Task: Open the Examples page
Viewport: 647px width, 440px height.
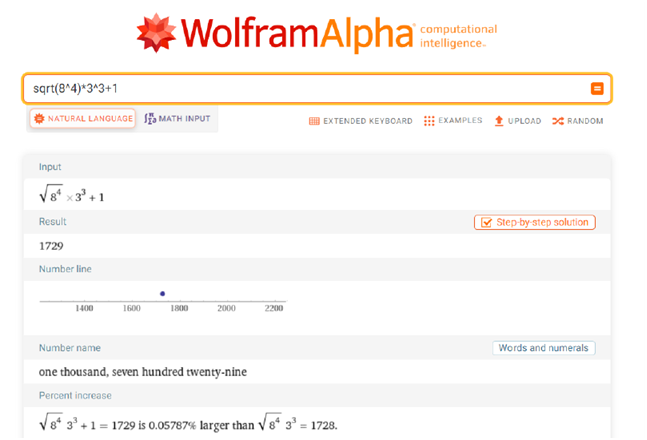Action: click(x=453, y=121)
